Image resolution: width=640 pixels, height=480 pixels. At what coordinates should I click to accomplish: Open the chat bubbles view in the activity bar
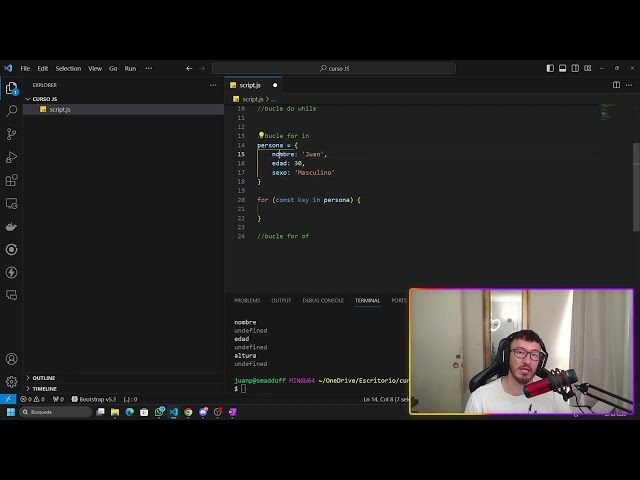[x=11, y=295]
